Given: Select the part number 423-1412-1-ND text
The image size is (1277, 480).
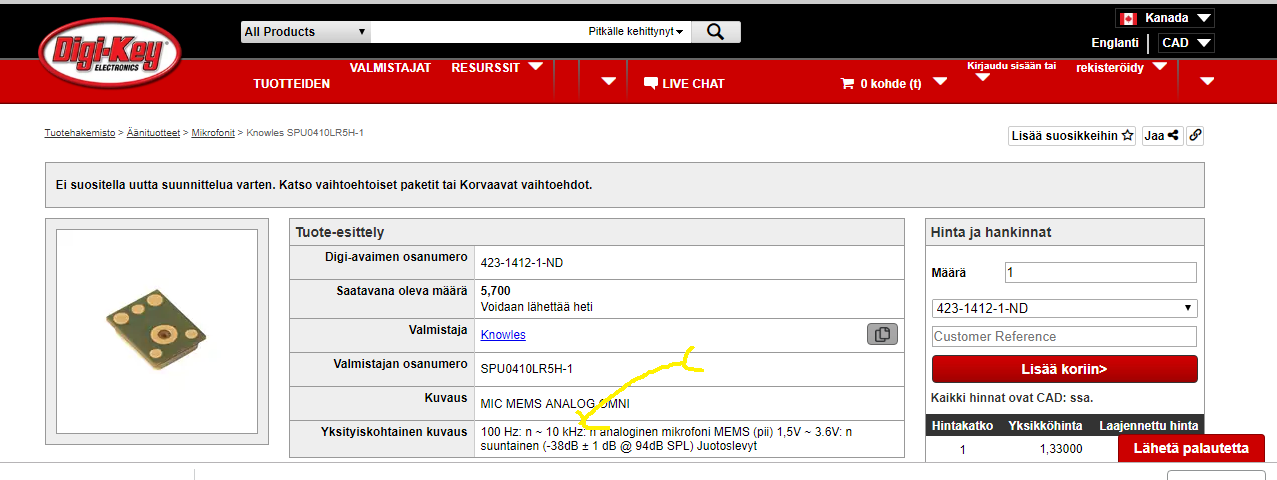Looking at the screenshot, I should [x=522, y=264].
